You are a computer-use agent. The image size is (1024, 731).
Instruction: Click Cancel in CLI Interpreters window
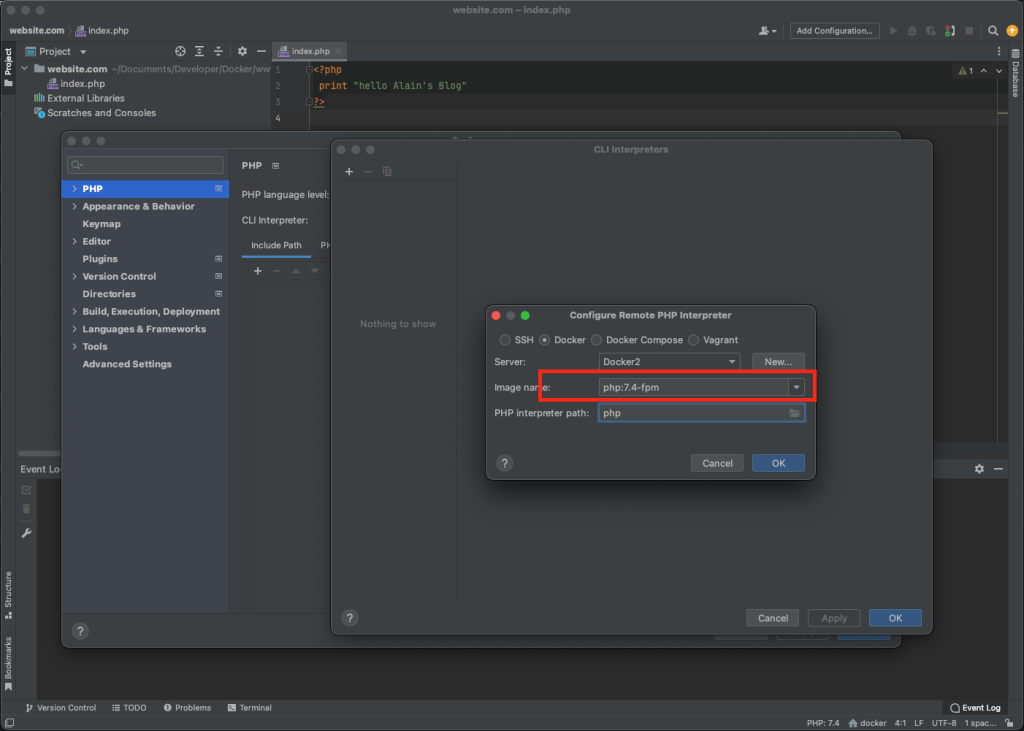(x=773, y=618)
